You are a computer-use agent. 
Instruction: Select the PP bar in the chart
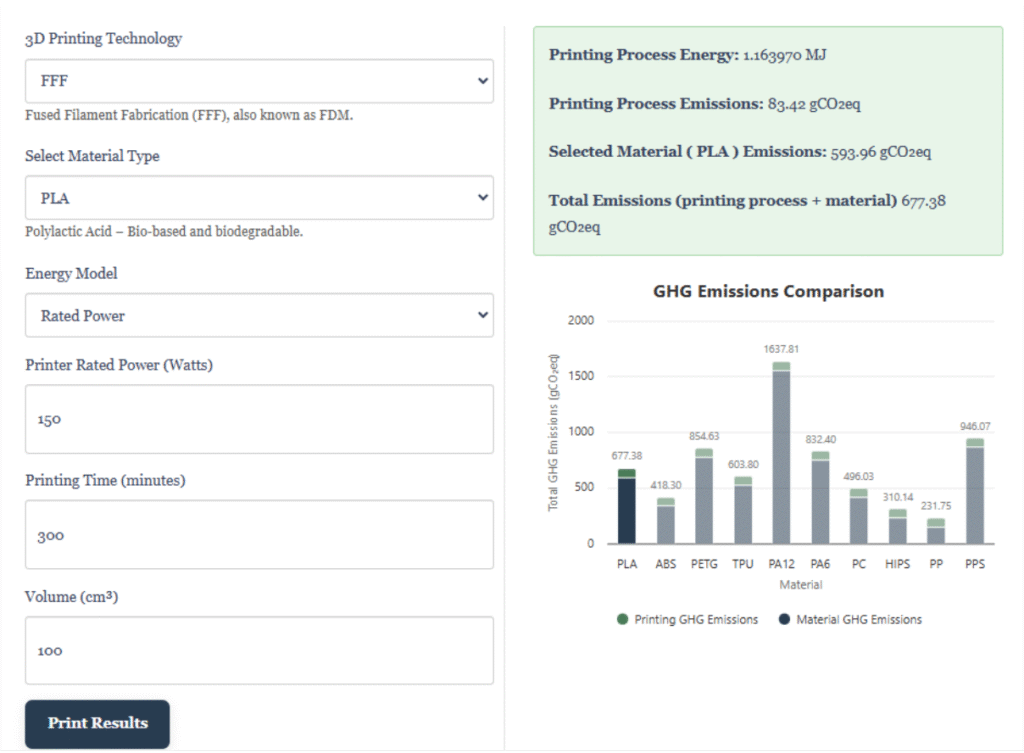coord(936,534)
